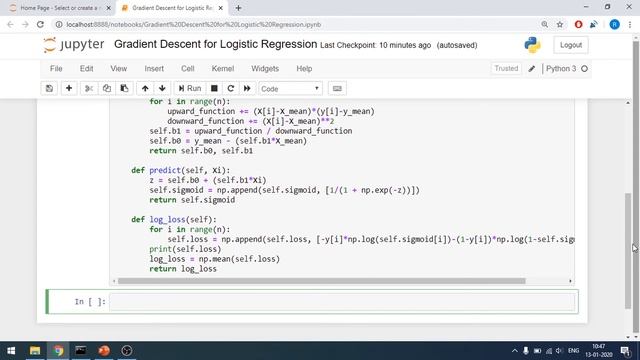Viewport: 640px width, 360px height.
Task: Save notebook with the floppy disk icon
Action: click(49, 89)
